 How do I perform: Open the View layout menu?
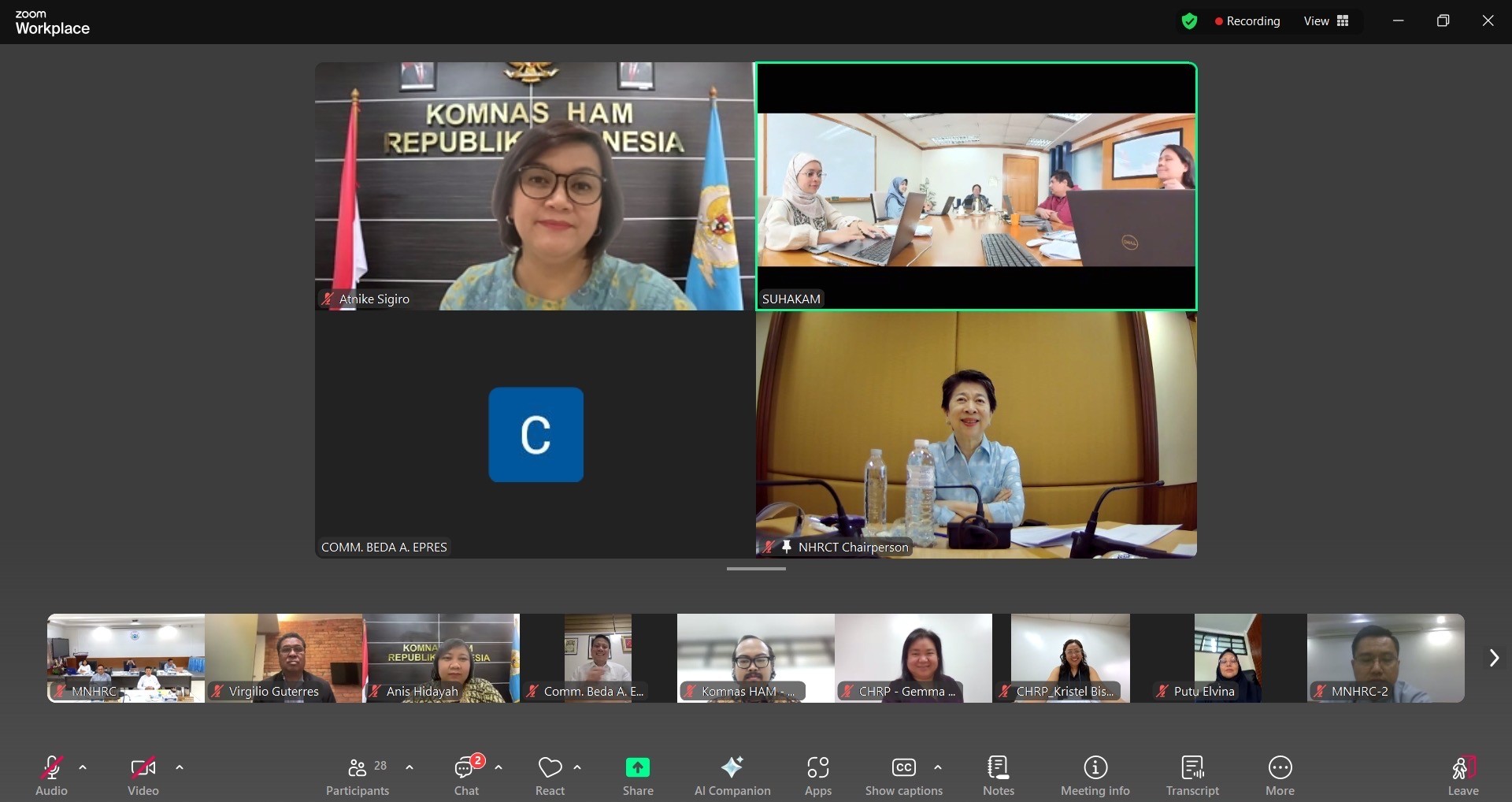point(1326,21)
